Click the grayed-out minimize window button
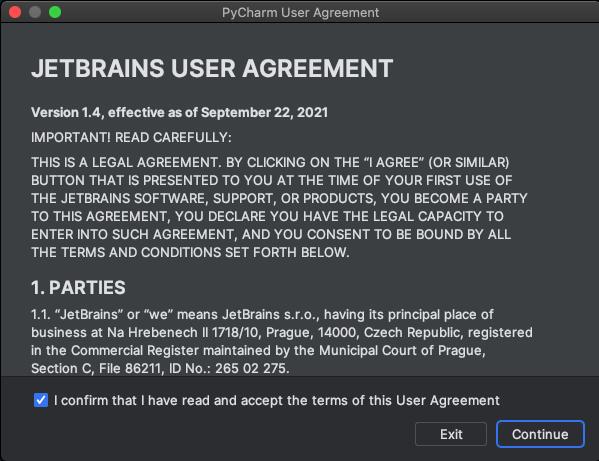599x461 pixels. [x=35, y=12]
